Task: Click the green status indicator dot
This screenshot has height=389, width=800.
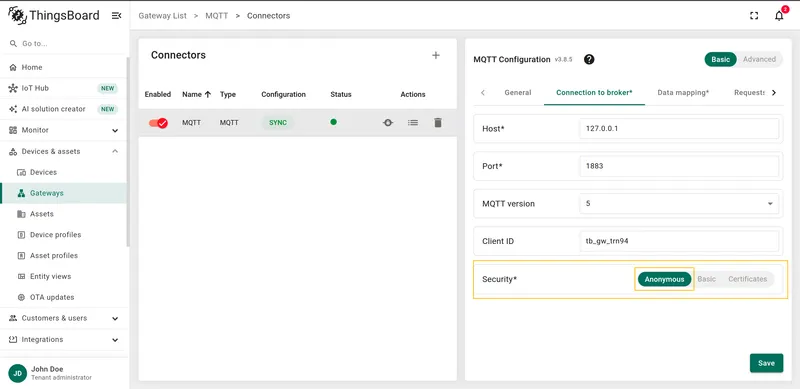Action: [334, 122]
